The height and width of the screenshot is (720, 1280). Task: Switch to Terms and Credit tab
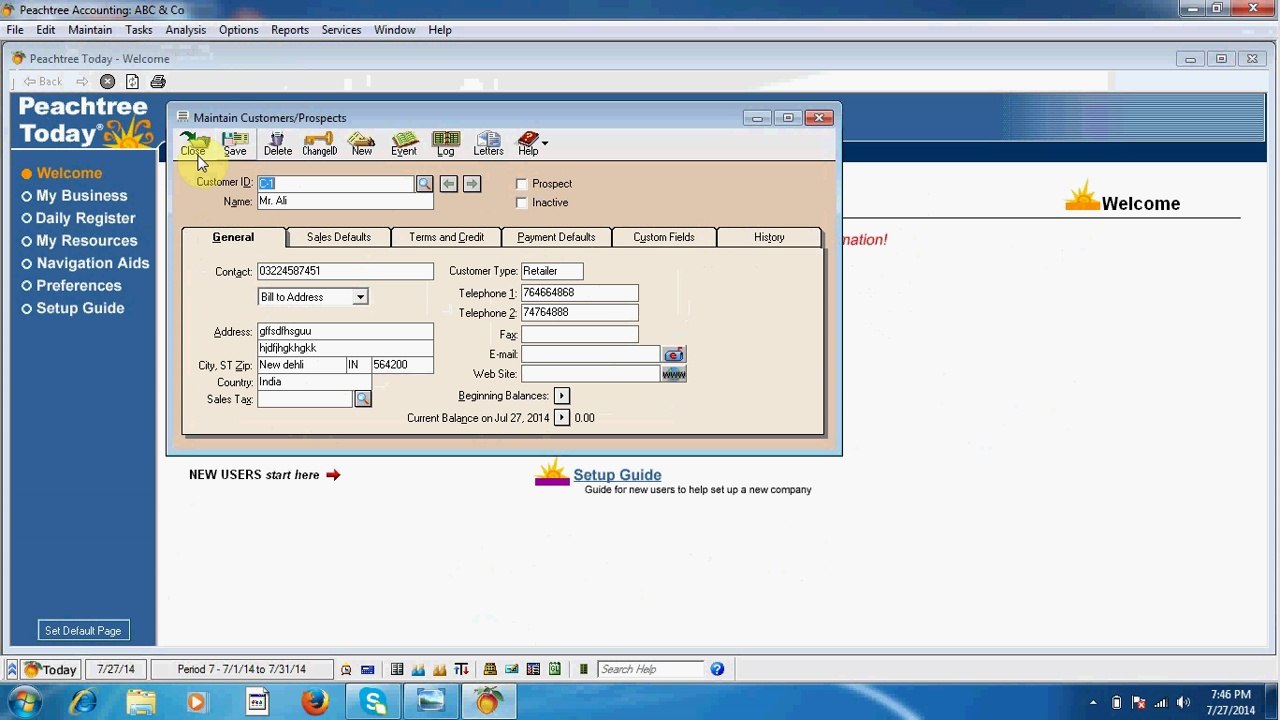pos(446,238)
